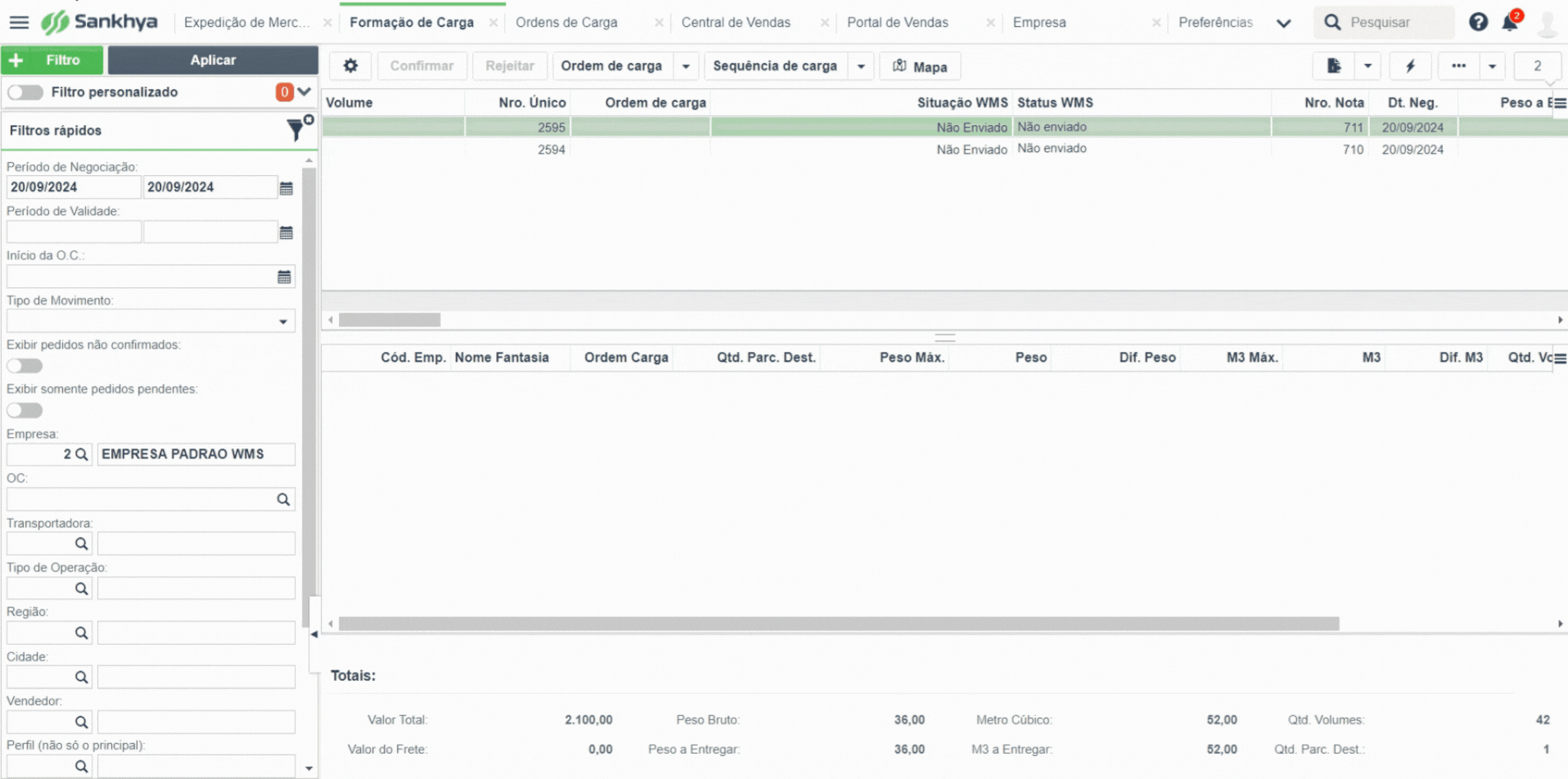Select the row with Nro. Único 2594
Viewport: 1568px width, 779px height.
click(944, 150)
